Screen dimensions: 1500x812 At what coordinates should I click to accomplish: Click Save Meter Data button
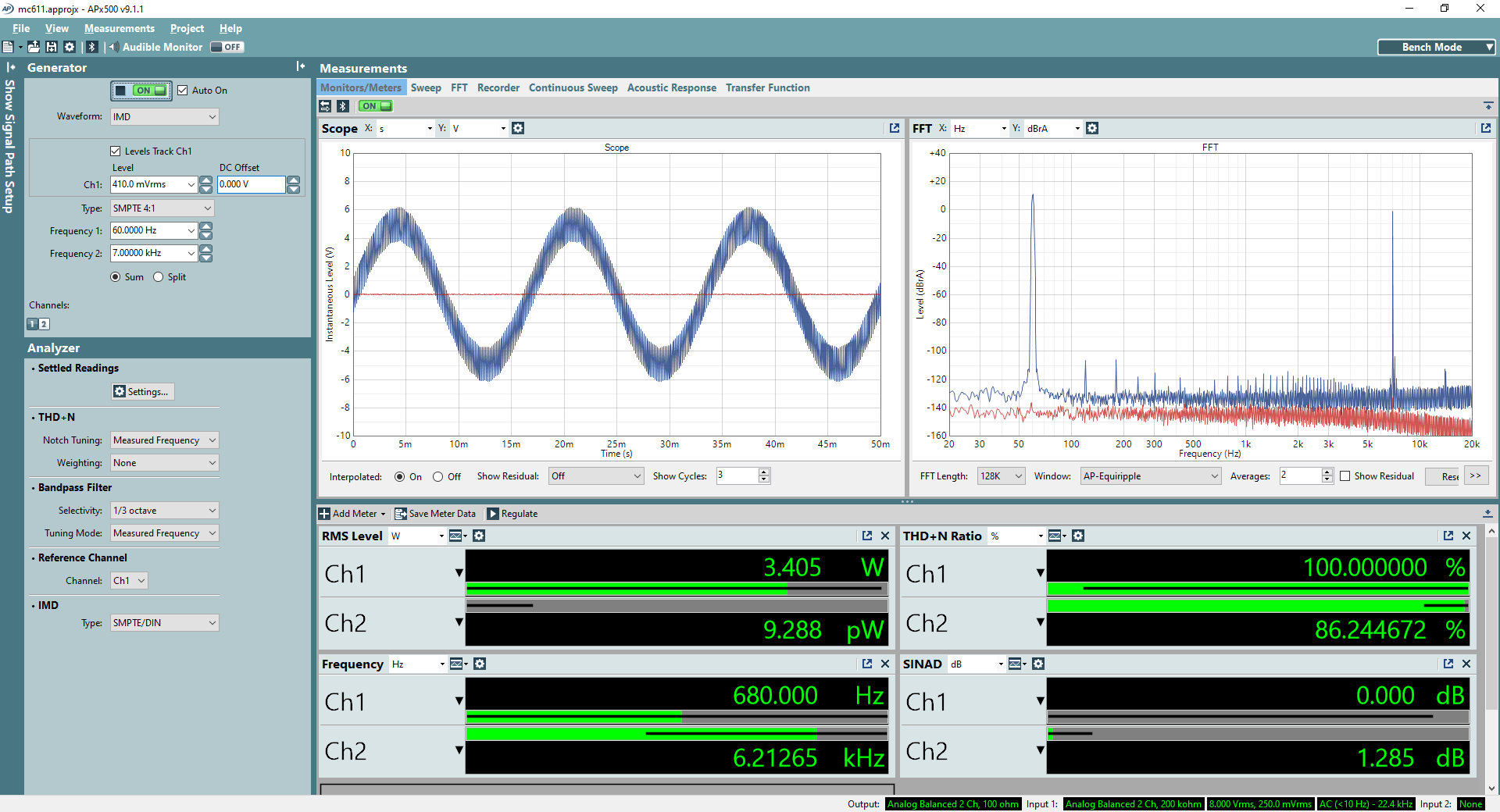click(435, 514)
